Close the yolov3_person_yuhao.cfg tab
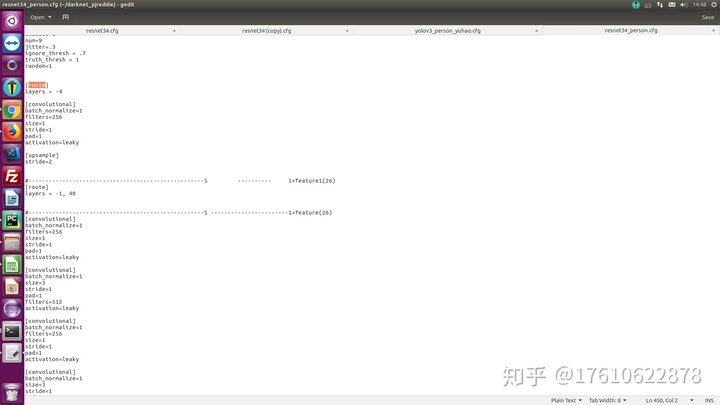Image resolution: width=720 pixels, height=405 pixels. pyautogui.click(x=537, y=31)
